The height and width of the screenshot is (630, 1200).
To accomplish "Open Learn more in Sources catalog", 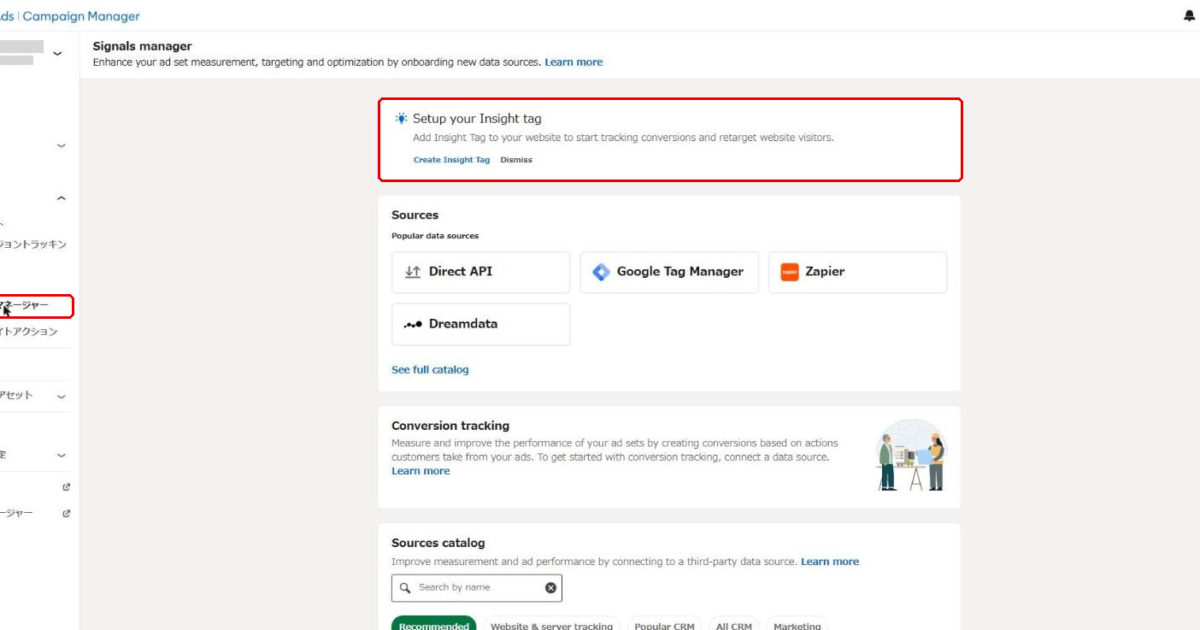I will pos(830,562).
